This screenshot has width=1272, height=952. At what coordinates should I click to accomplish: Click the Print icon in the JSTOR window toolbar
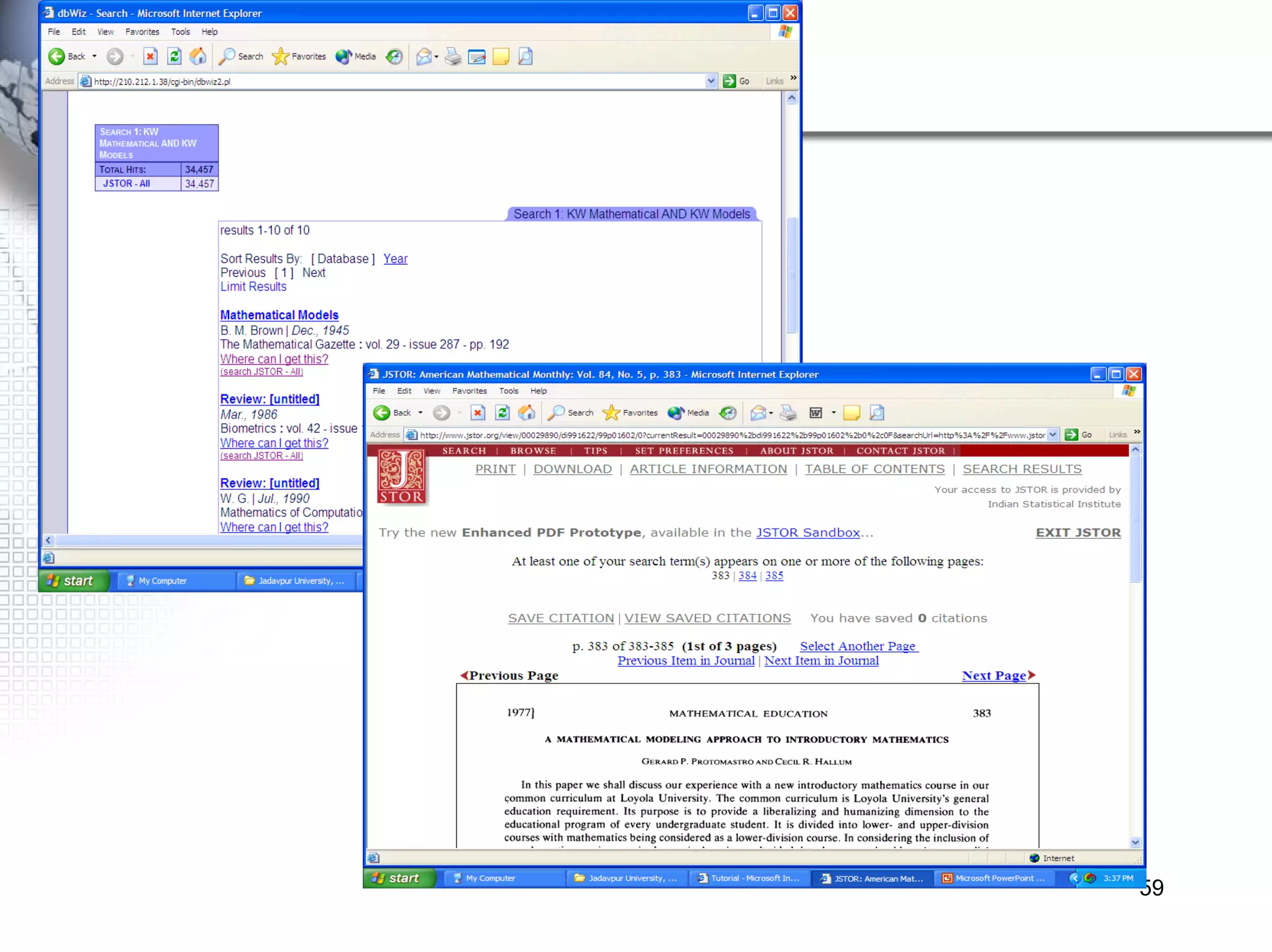(788, 413)
